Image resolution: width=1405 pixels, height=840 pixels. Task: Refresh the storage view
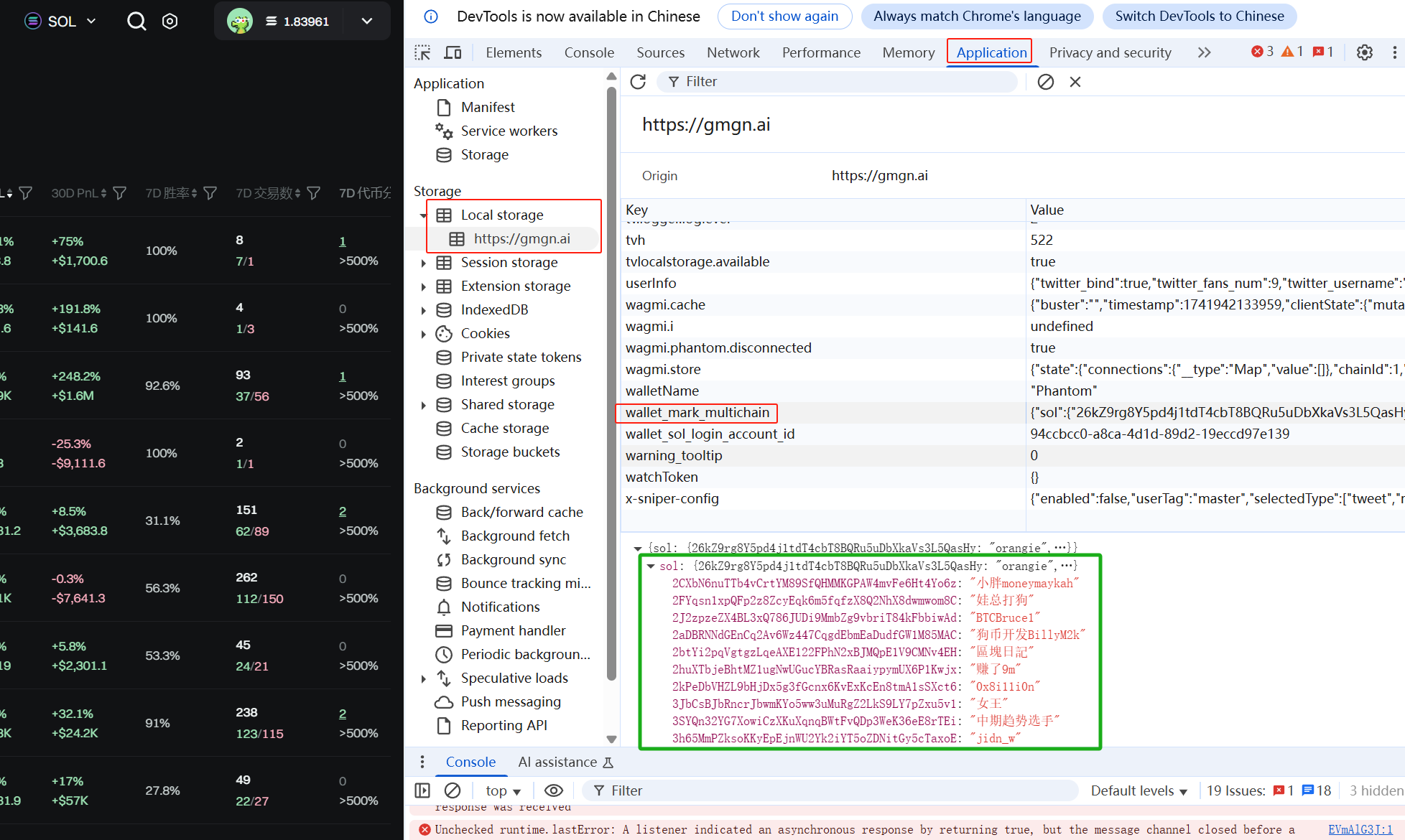pyautogui.click(x=638, y=82)
